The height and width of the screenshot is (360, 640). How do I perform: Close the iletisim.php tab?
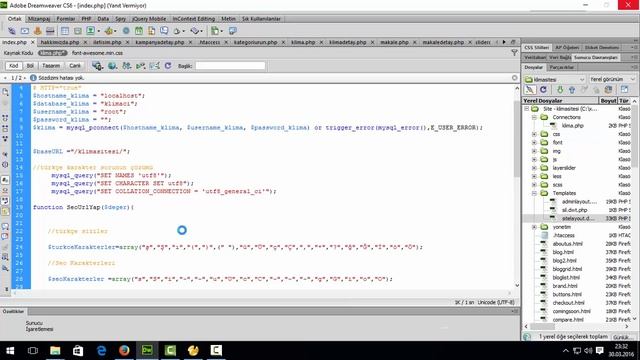click(127, 42)
